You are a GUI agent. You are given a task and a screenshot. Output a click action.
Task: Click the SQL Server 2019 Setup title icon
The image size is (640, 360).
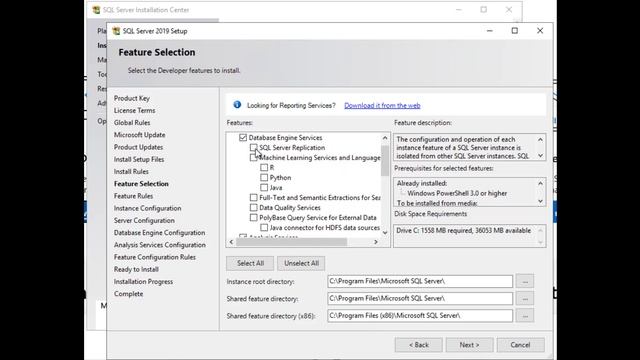[x=116, y=31]
